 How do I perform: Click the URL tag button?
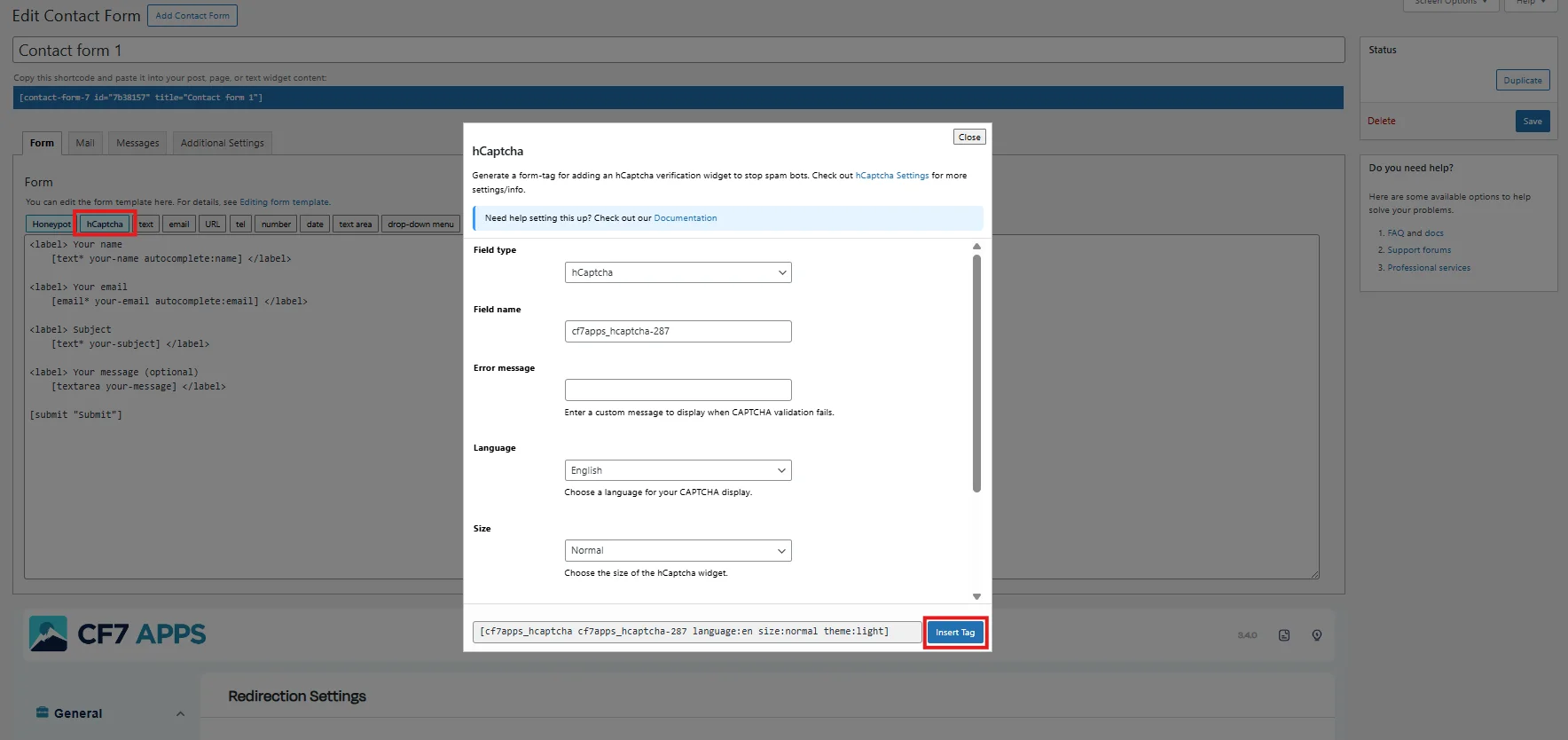click(213, 224)
